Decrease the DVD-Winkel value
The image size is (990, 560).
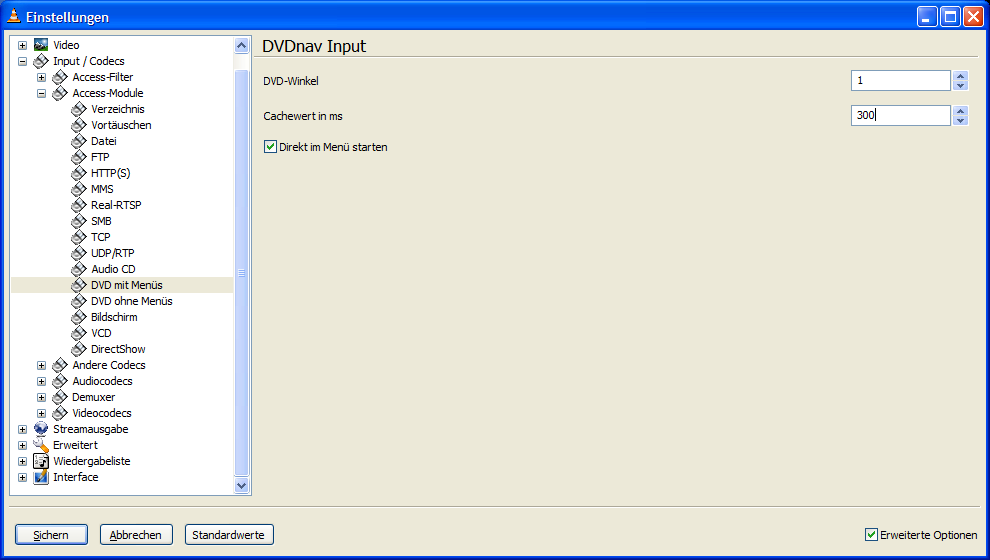(x=960, y=85)
